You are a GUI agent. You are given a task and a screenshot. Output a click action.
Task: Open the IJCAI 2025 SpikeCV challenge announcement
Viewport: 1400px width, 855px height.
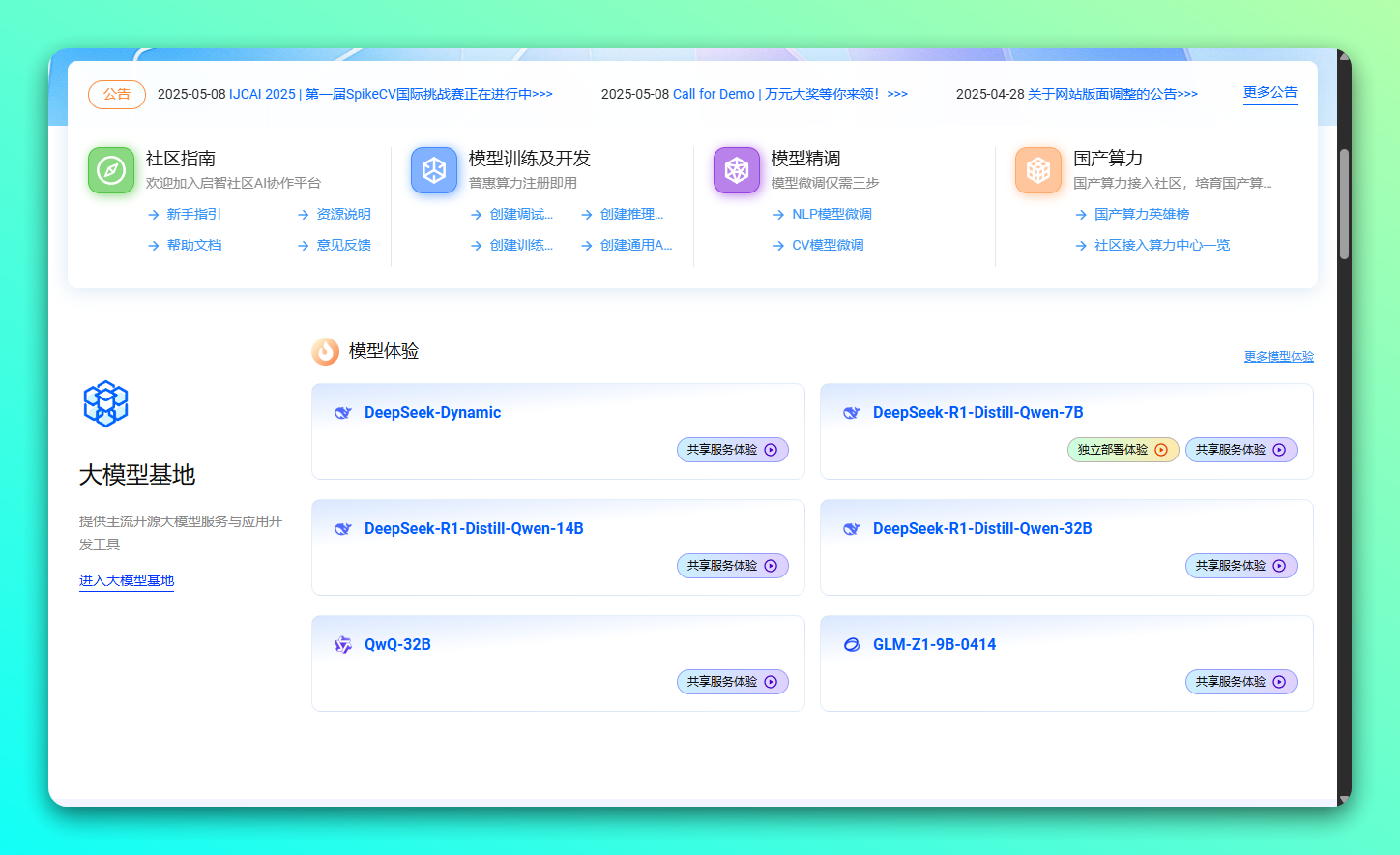(x=391, y=94)
